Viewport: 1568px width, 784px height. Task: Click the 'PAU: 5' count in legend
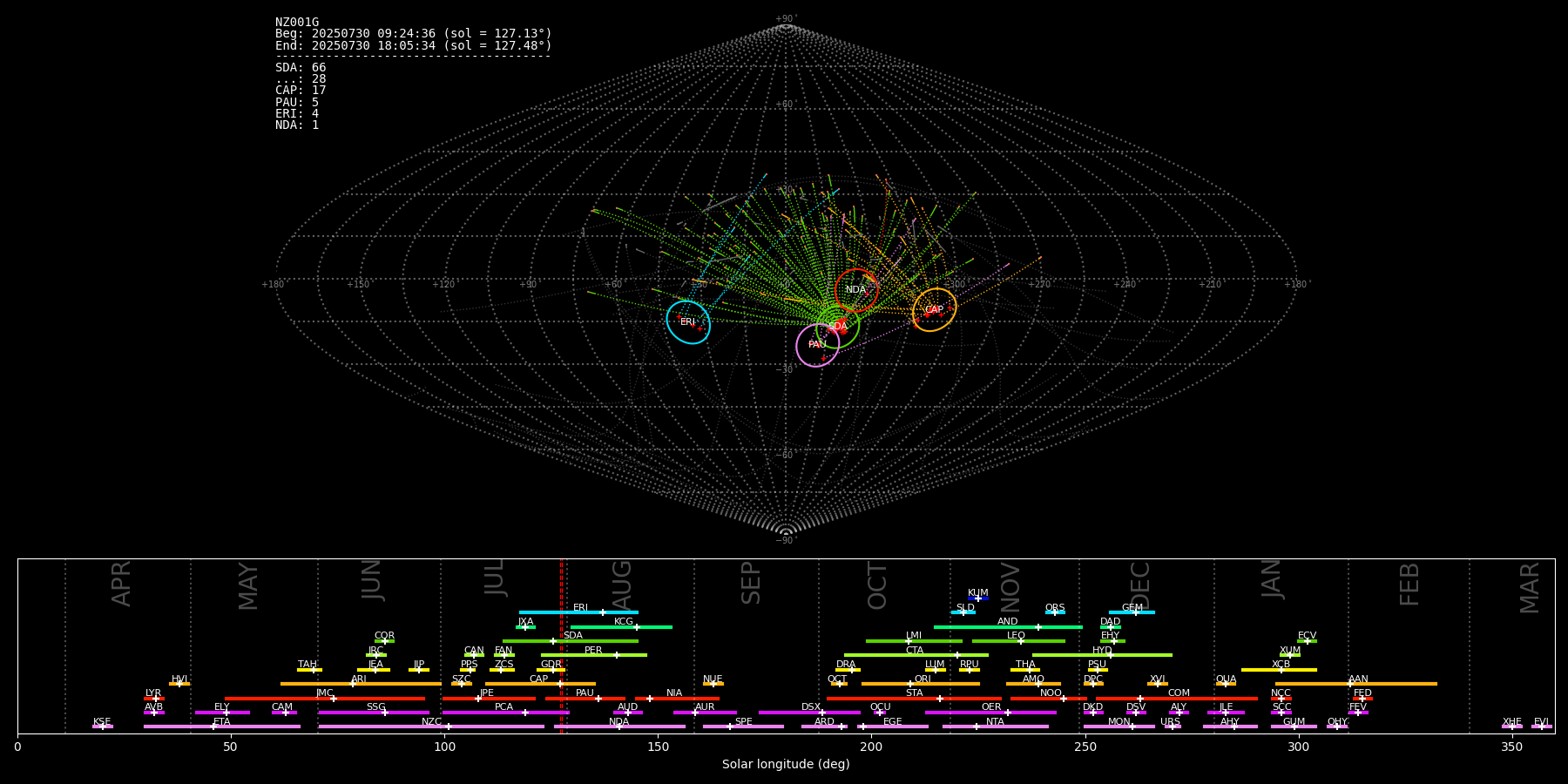[x=297, y=103]
